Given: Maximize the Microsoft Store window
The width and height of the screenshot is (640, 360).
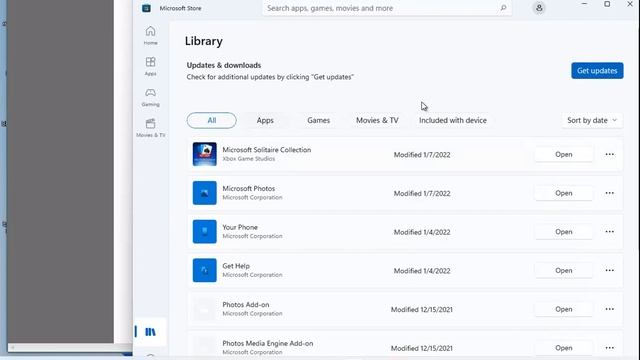Looking at the screenshot, I should pyautogui.click(x=607, y=4).
